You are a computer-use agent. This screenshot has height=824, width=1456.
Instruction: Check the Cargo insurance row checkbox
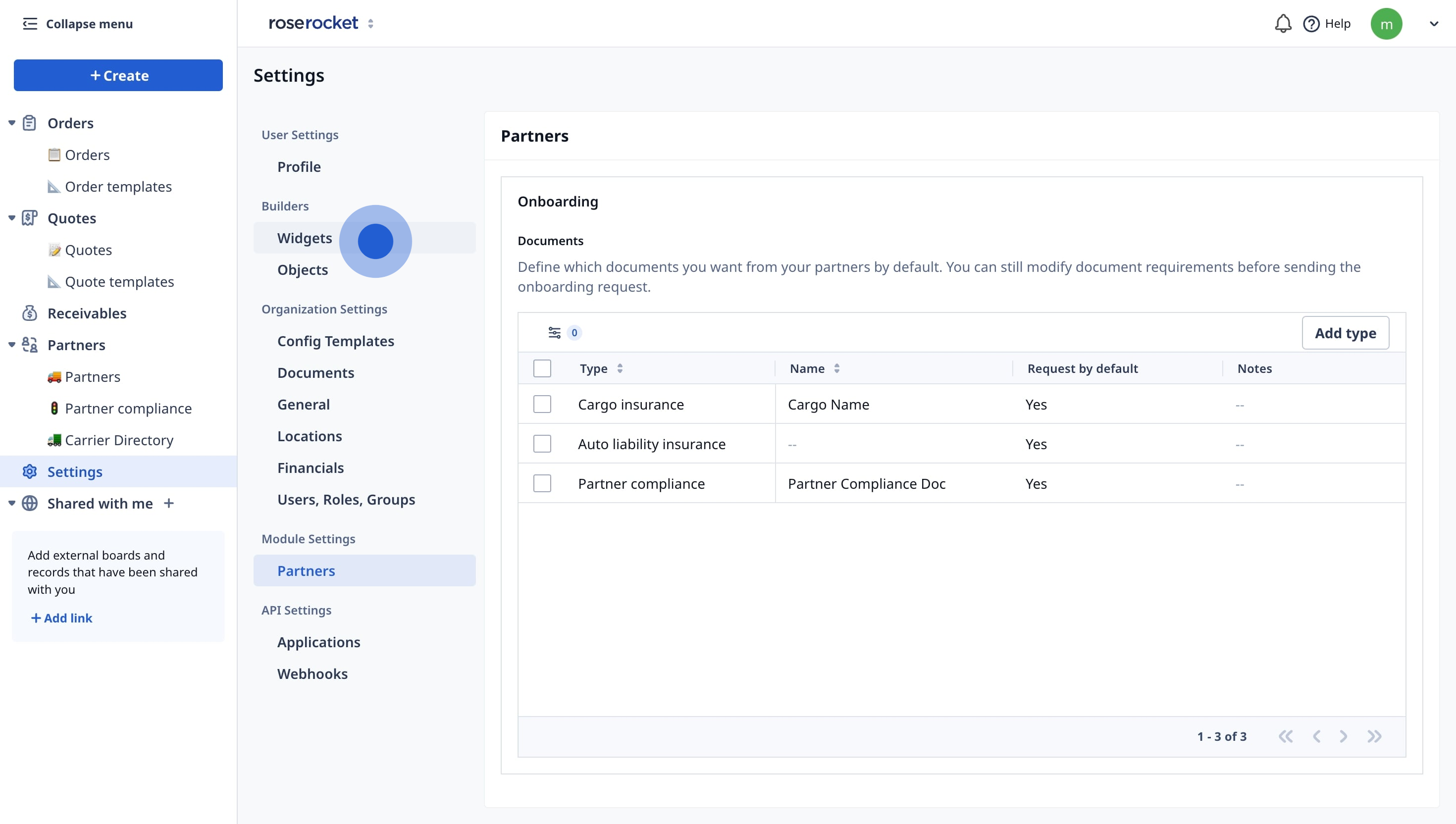pyautogui.click(x=542, y=404)
